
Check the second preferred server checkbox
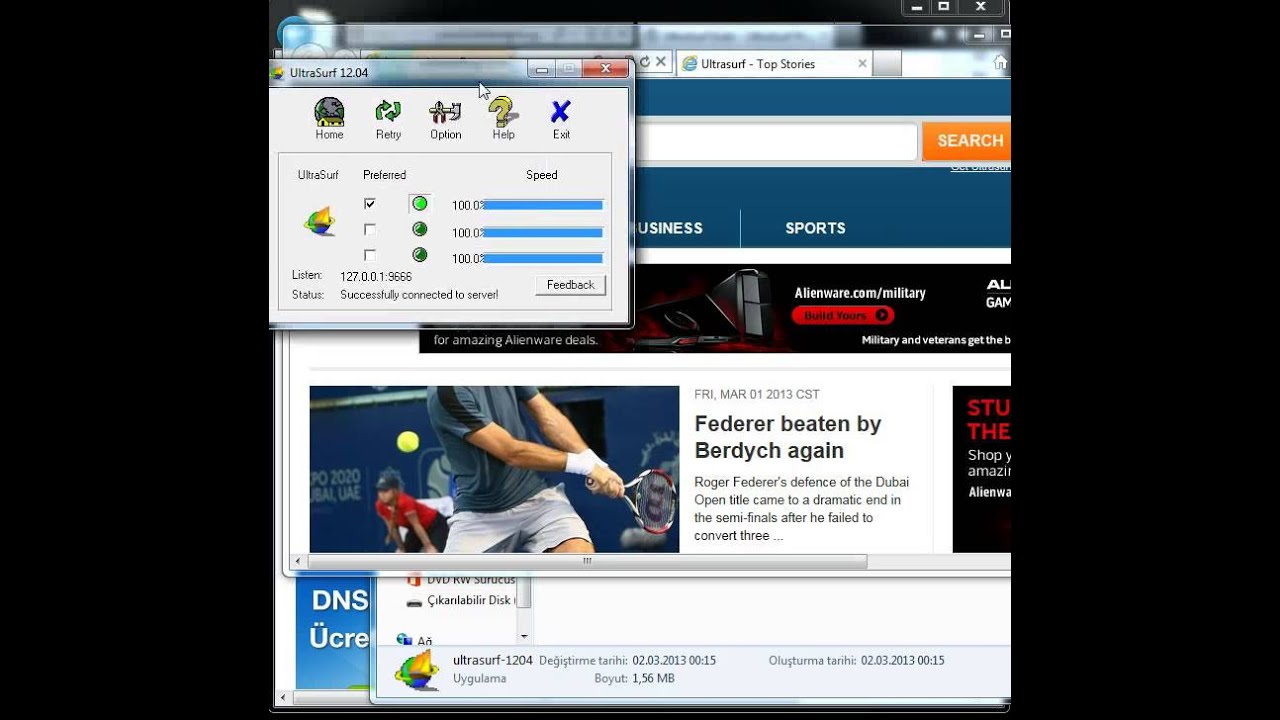click(x=370, y=230)
